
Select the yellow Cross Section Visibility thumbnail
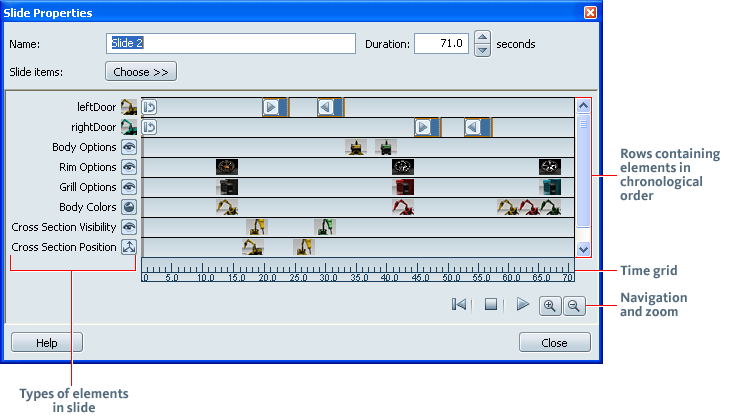[257, 227]
